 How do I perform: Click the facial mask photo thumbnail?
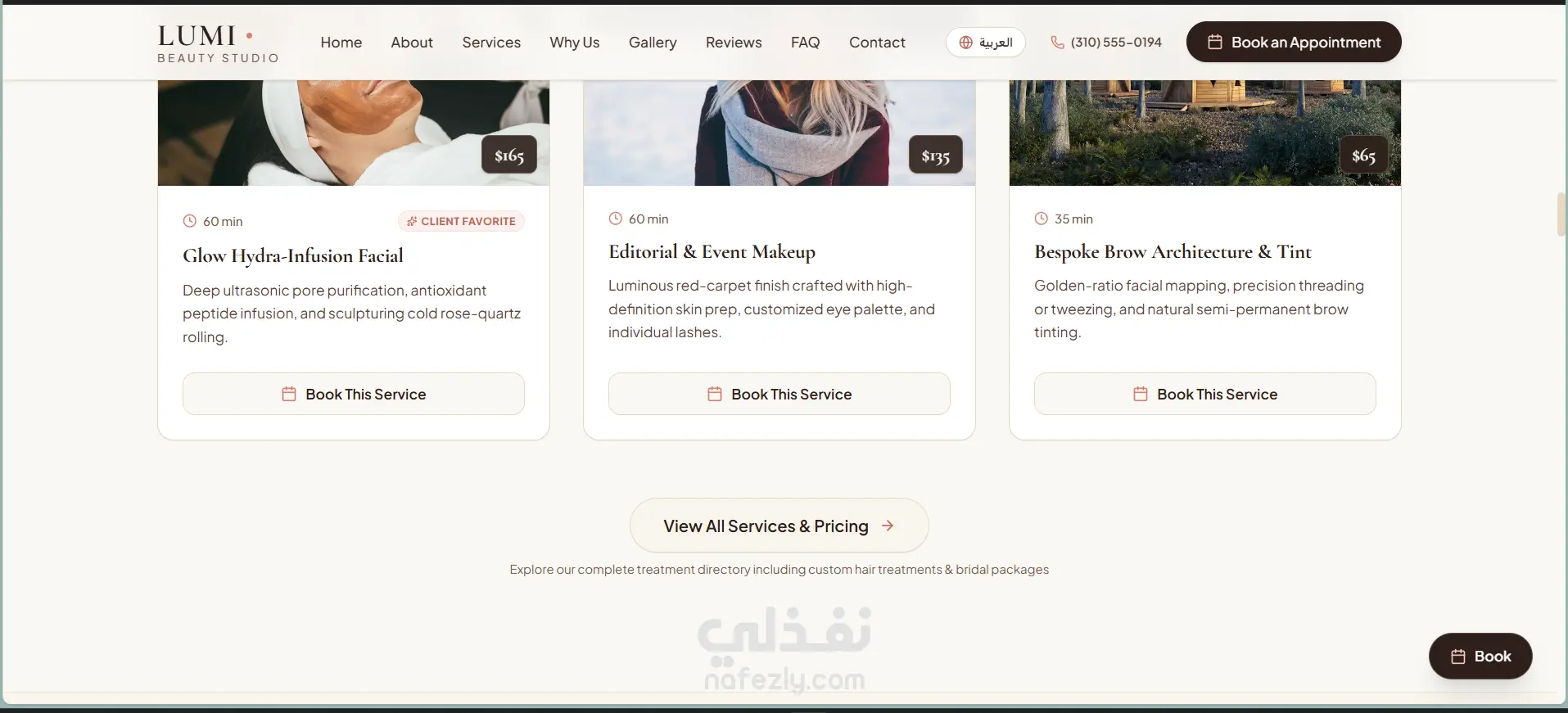tap(354, 133)
